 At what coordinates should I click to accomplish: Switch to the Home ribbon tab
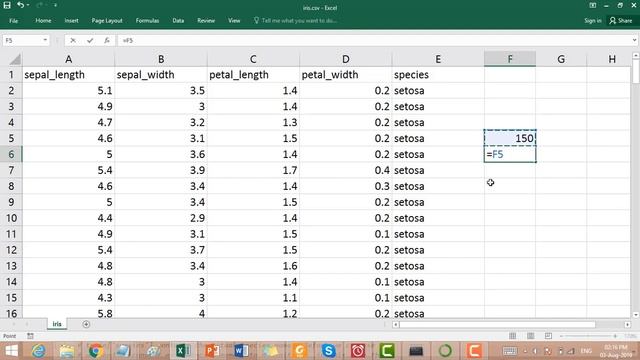point(43,20)
